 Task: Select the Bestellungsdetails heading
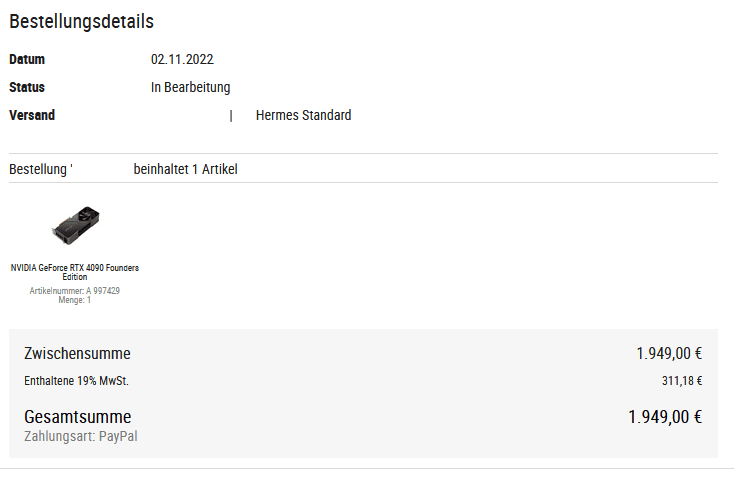tap(81, 22)
